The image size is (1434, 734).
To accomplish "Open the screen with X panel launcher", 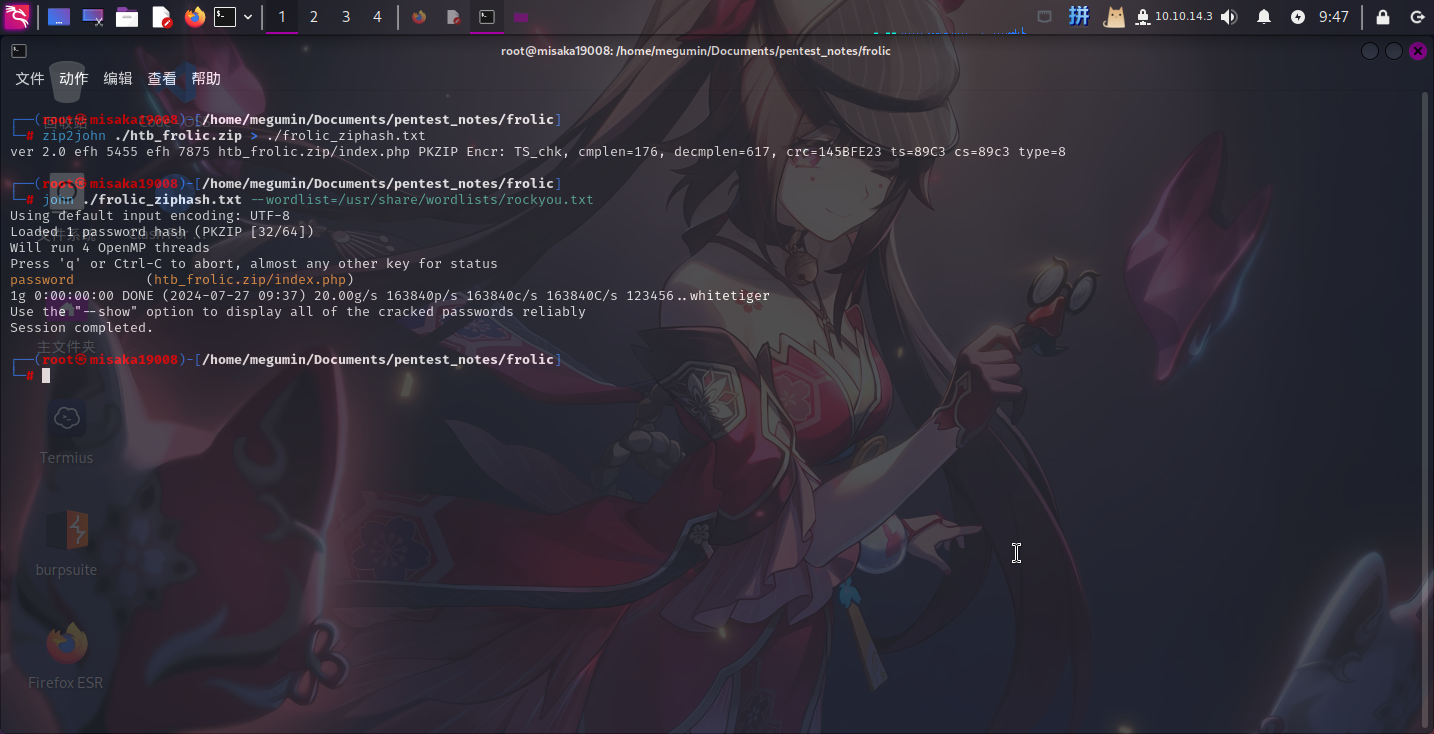I will [93, 17].
